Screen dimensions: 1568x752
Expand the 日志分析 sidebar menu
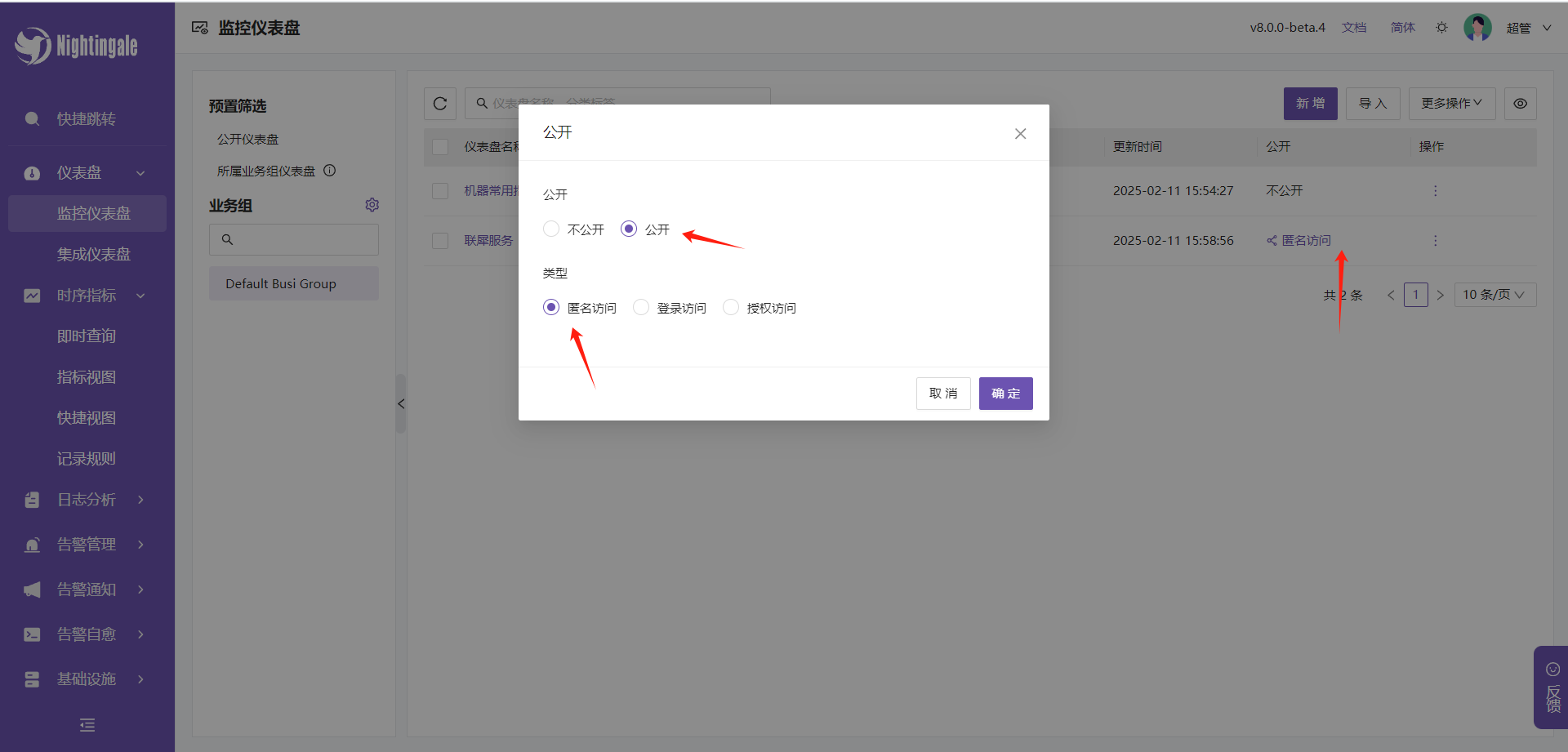tap(86, 500)
